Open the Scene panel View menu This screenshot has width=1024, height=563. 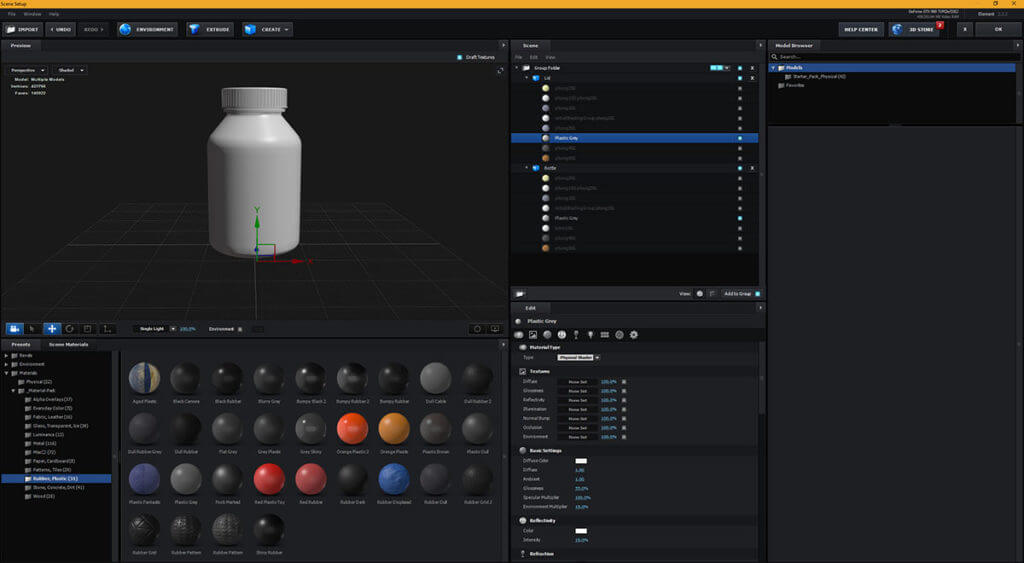point(550,57)
